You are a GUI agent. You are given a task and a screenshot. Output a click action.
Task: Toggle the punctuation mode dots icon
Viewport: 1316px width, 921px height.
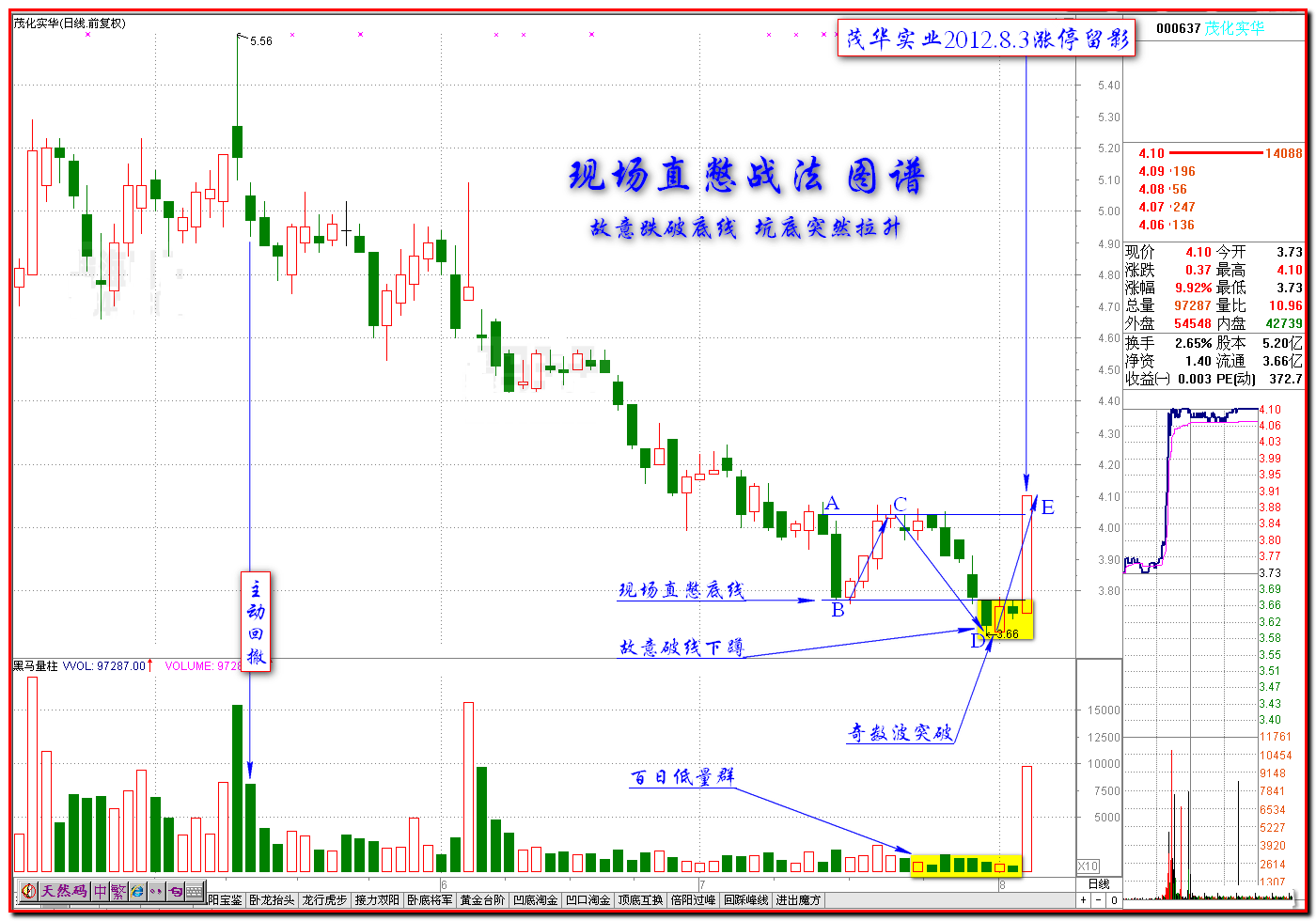point(156,891)
